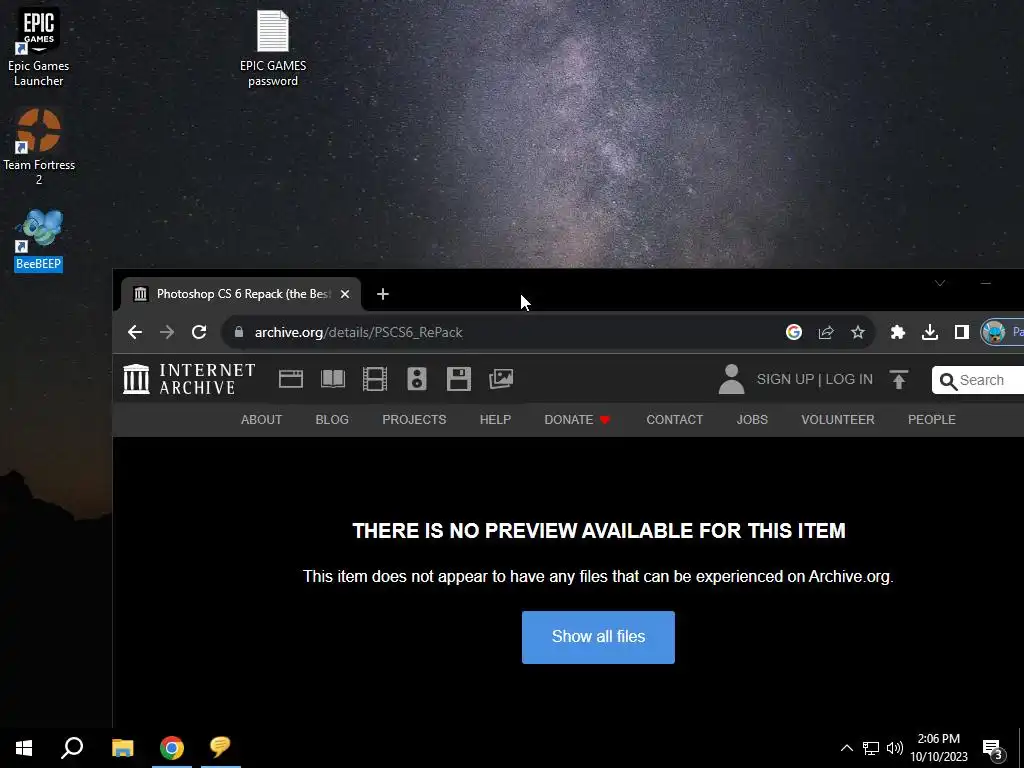Open the notification center icon
Viewport: 1024px width, 768px height.
(x=993, y=748)
